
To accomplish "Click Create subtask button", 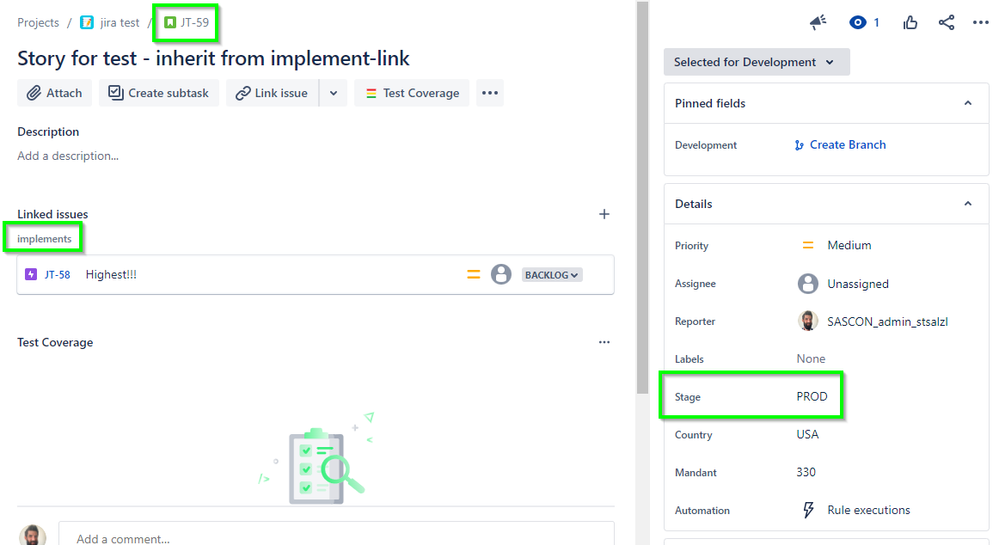I will tap(159, 93).
